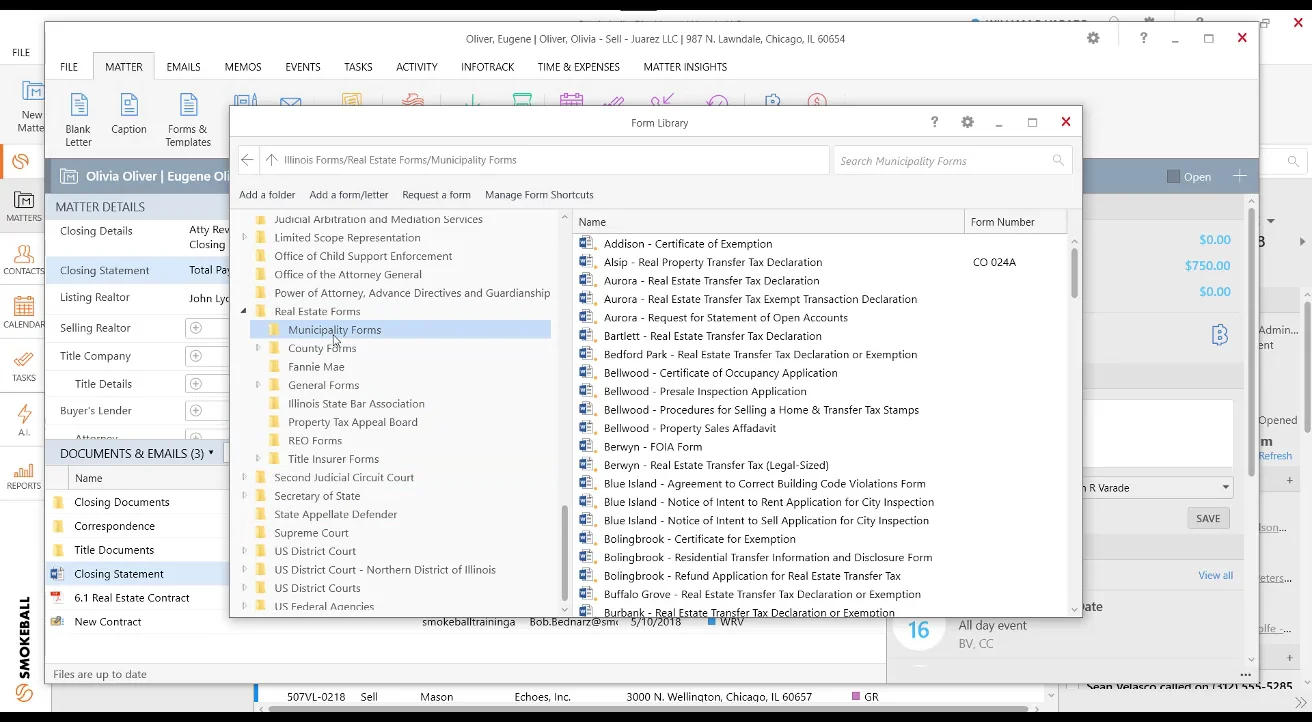Viewport: 1312px width, 722px height.
Task: Open Contacts in left sidebar
Action: [24, 259]
